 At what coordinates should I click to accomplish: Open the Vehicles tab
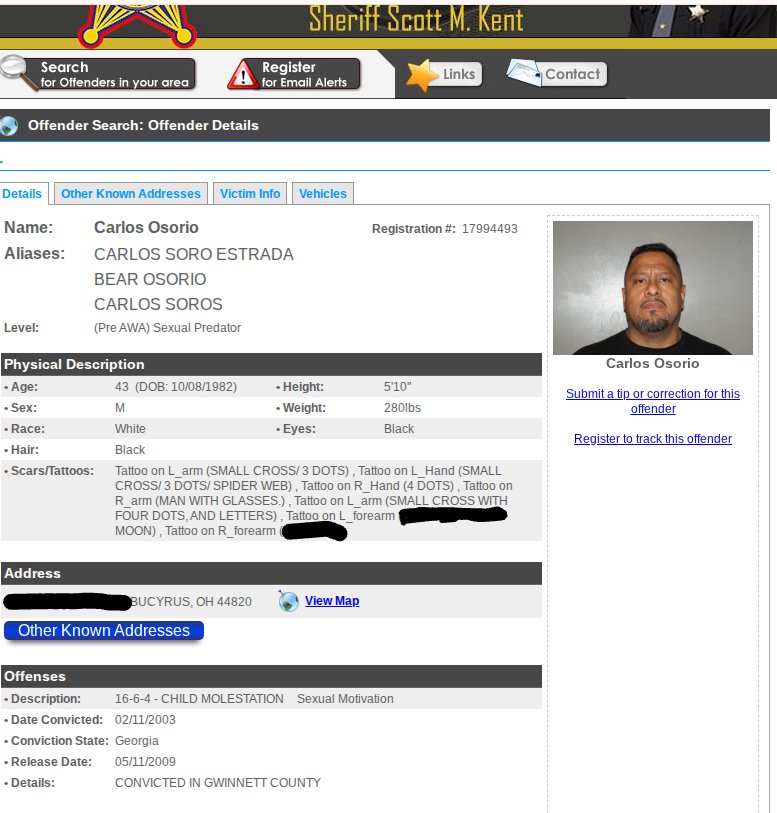[322, 193]
